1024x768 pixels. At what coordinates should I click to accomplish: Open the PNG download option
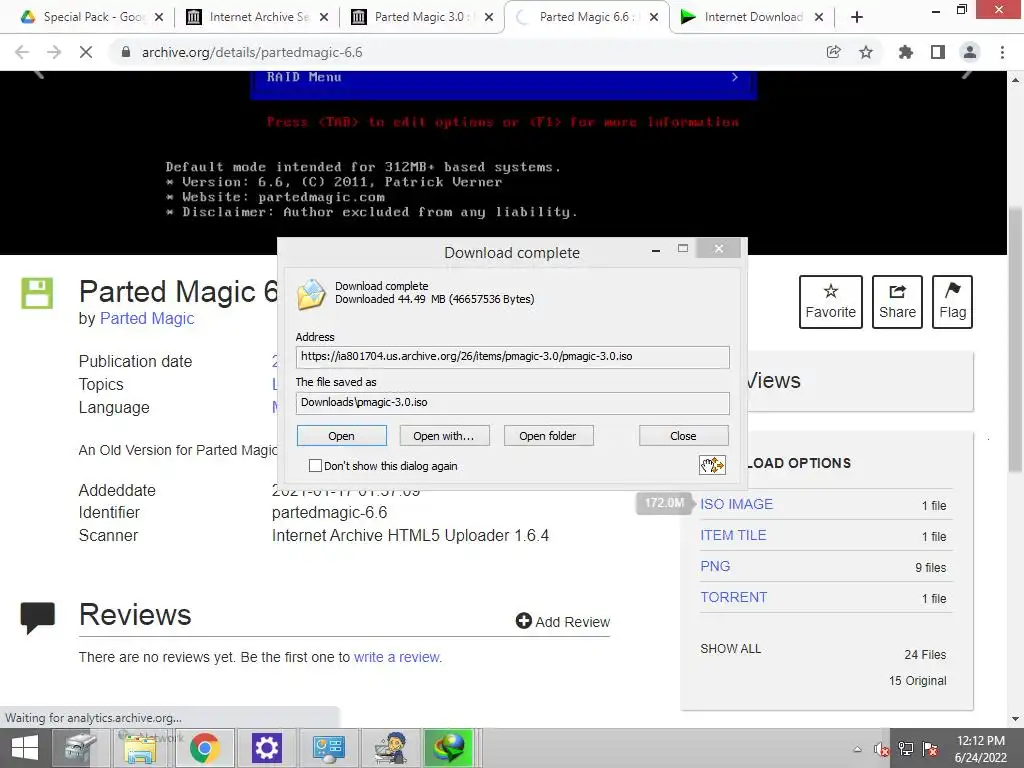715,566
